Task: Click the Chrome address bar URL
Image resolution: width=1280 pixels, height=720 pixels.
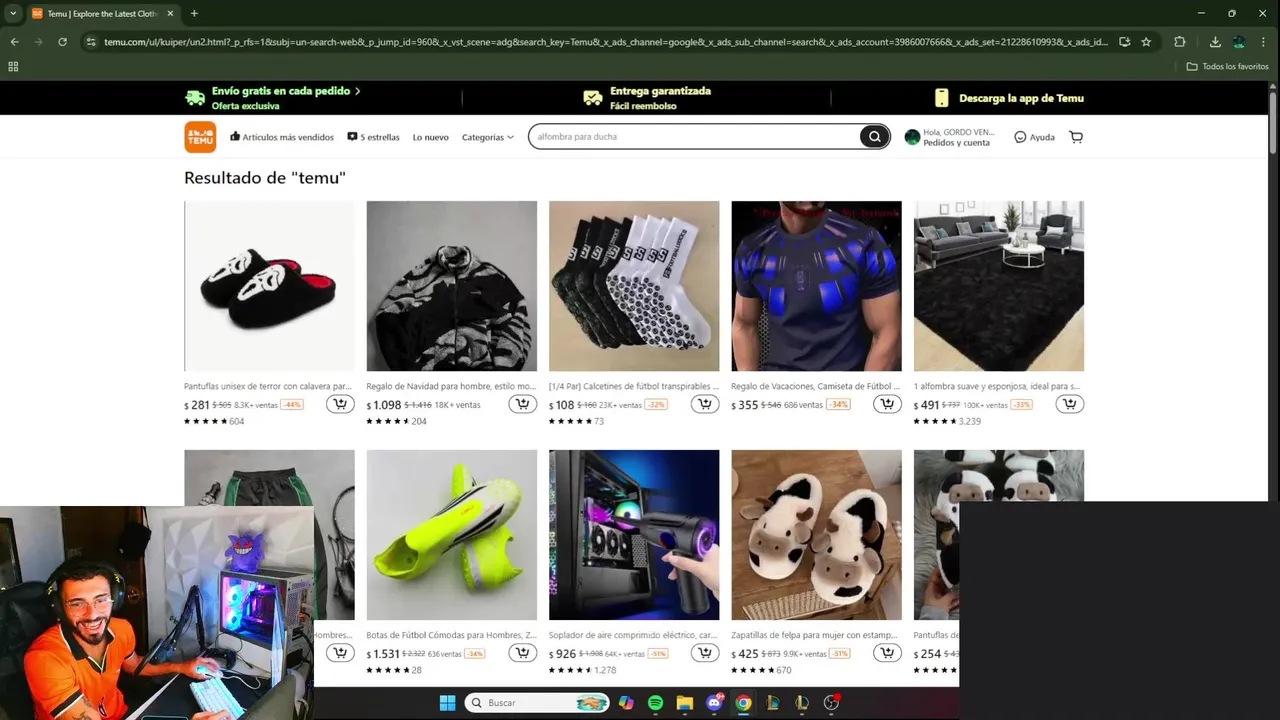Action: point(605,42)
